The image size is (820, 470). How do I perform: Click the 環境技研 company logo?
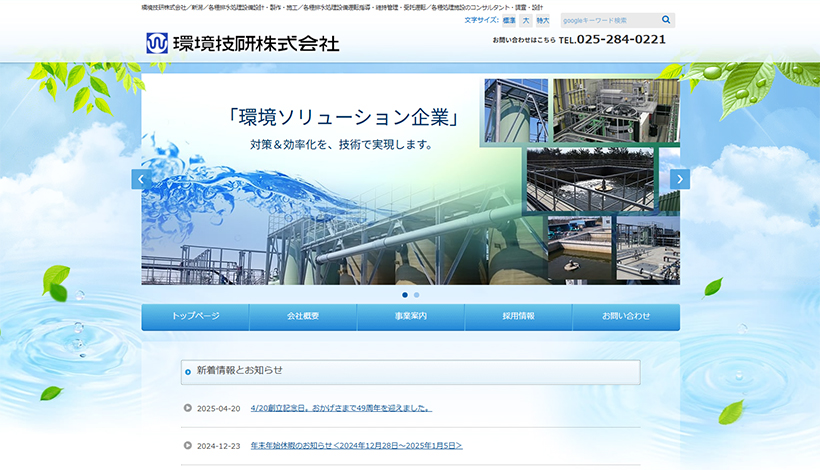pyautogui.click(x=243, y=43)
